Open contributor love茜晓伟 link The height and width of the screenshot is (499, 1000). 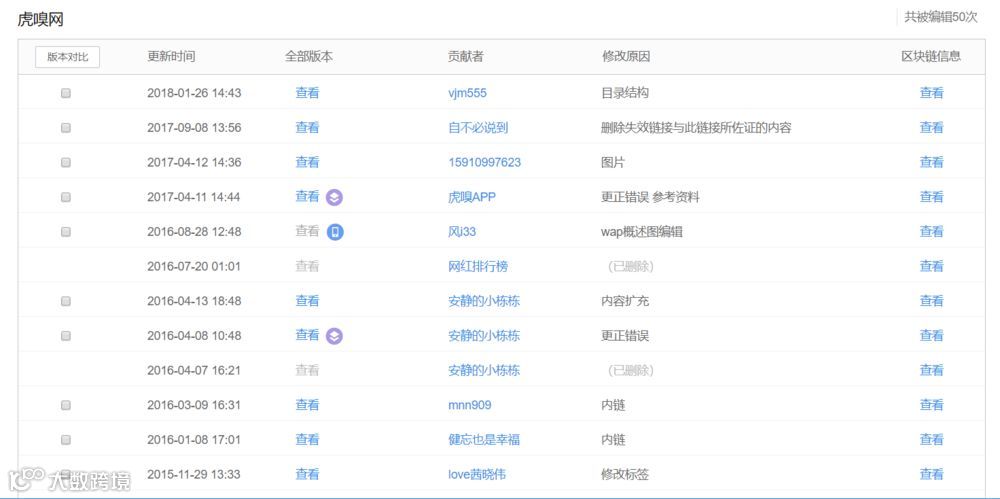tap(478, 474)
